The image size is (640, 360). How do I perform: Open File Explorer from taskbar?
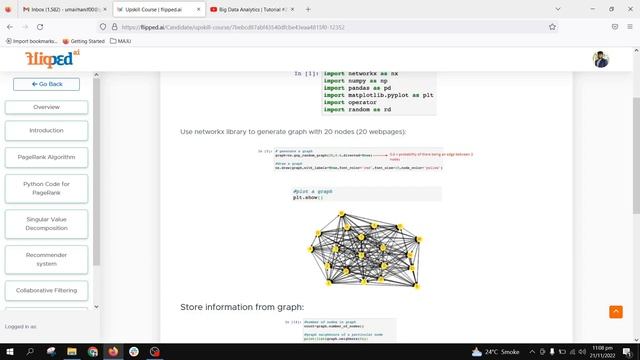tap(72, 351)
